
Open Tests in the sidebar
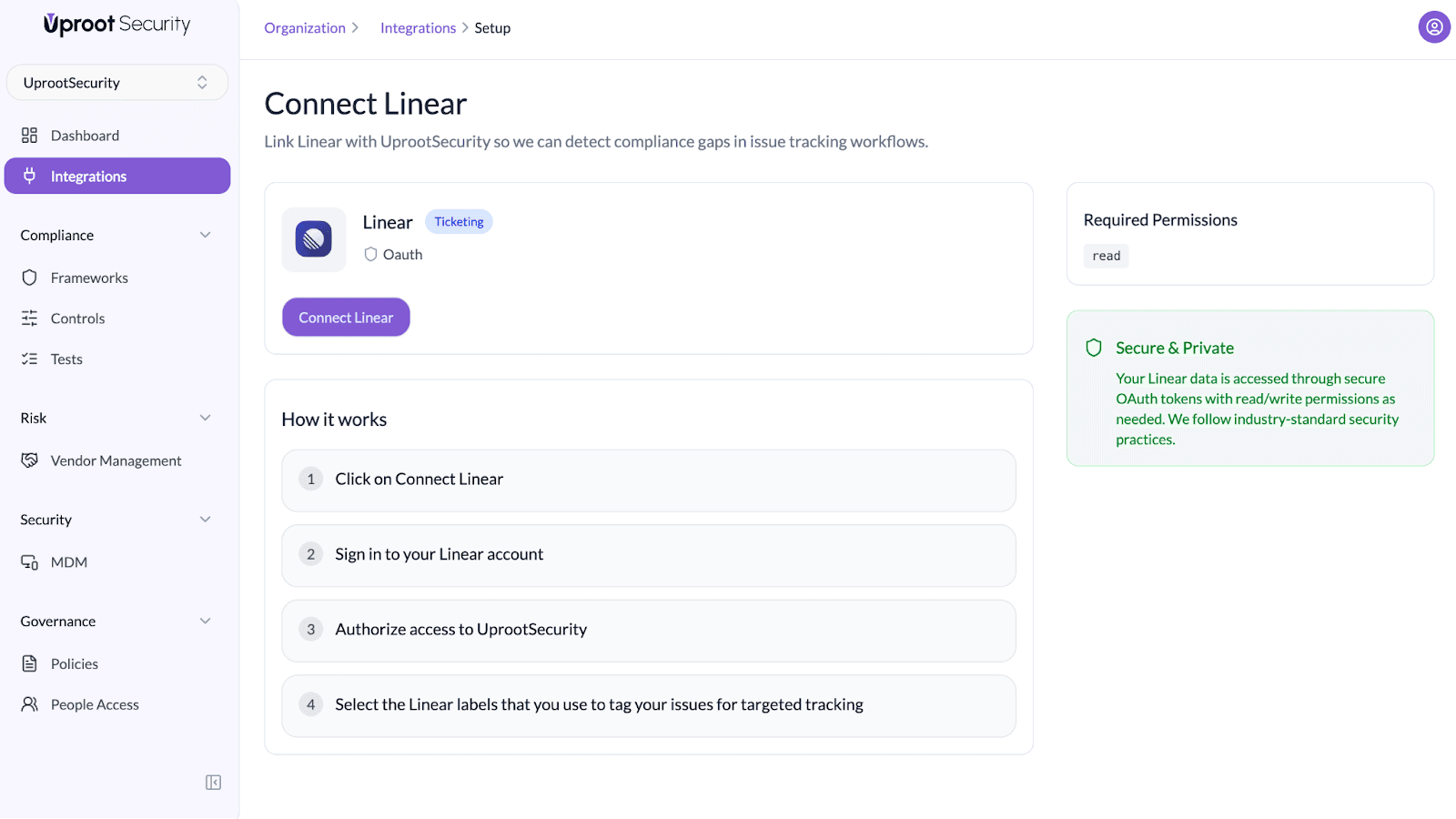[x=66, y=359]
